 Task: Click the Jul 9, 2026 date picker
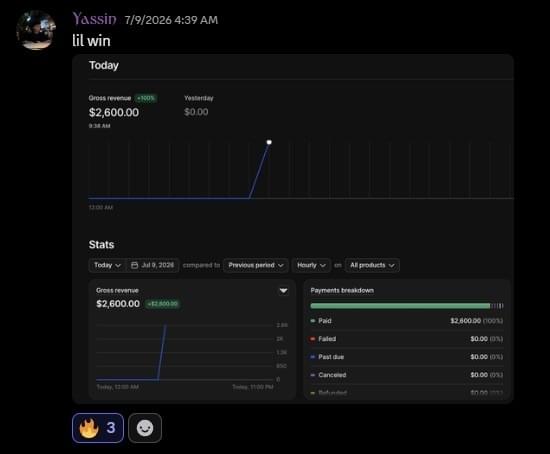(153, 265)
